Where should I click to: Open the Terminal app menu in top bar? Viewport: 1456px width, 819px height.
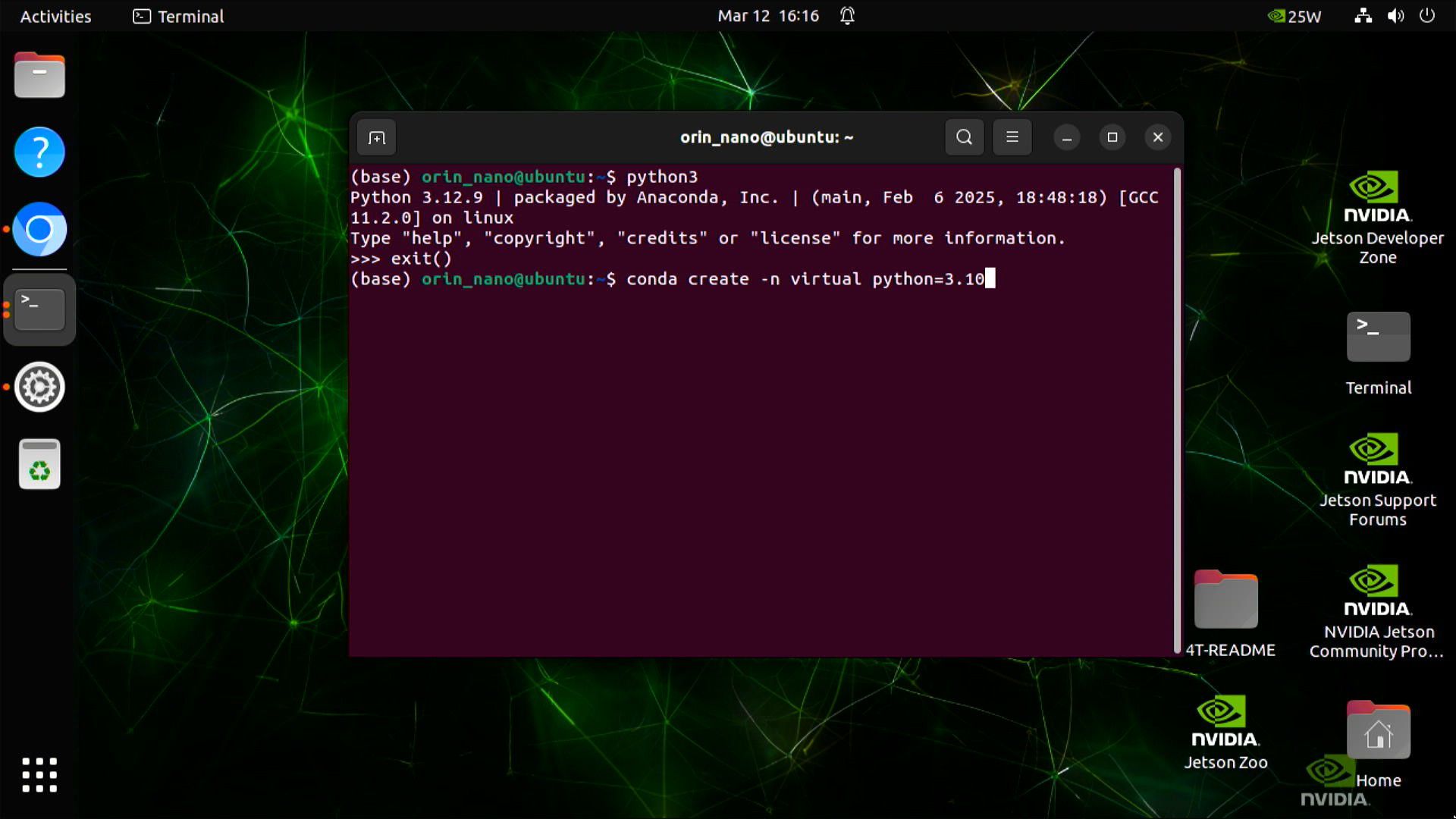(177, 16)
